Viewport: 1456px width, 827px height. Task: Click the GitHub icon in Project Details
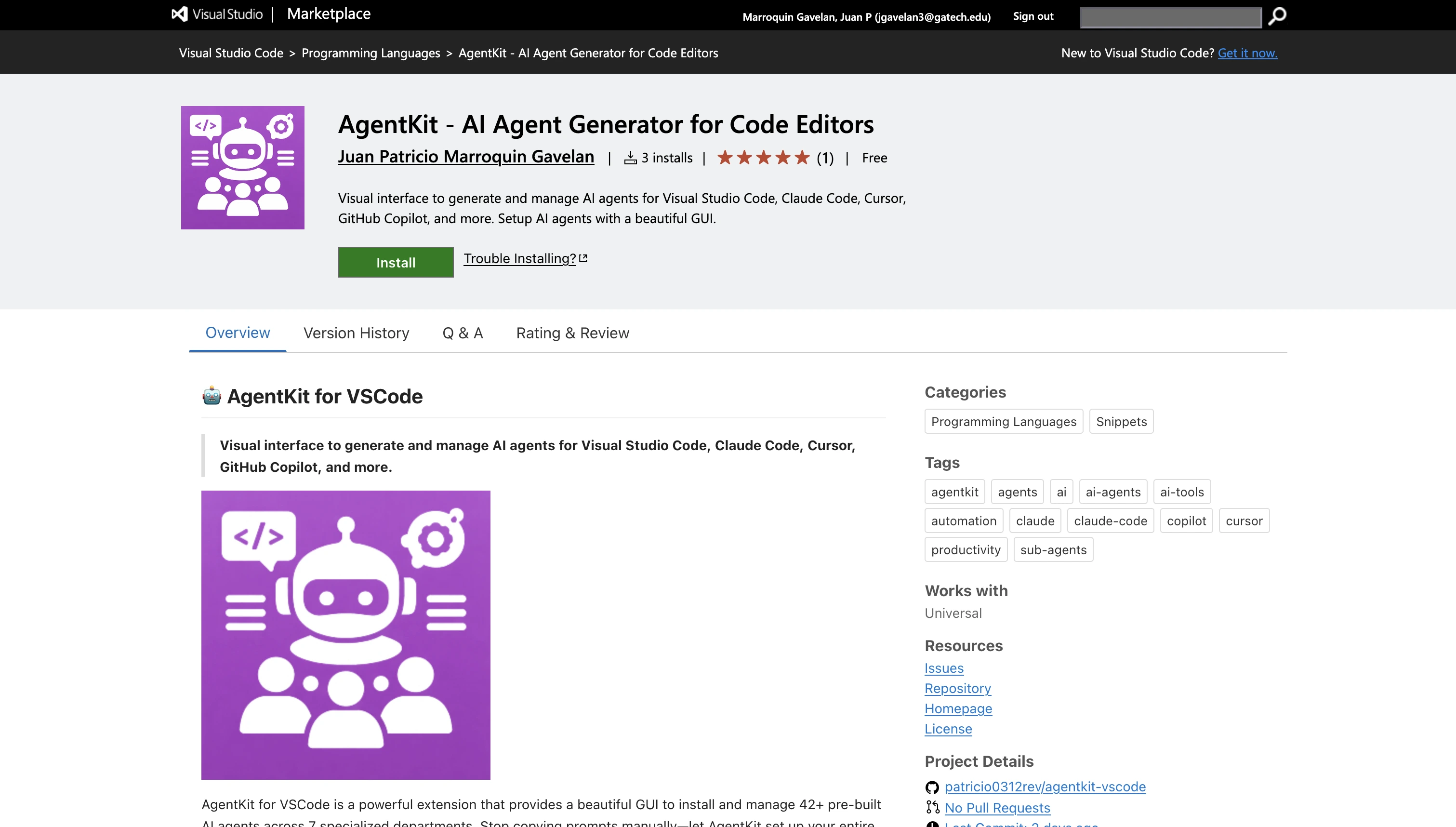(932, 787)
